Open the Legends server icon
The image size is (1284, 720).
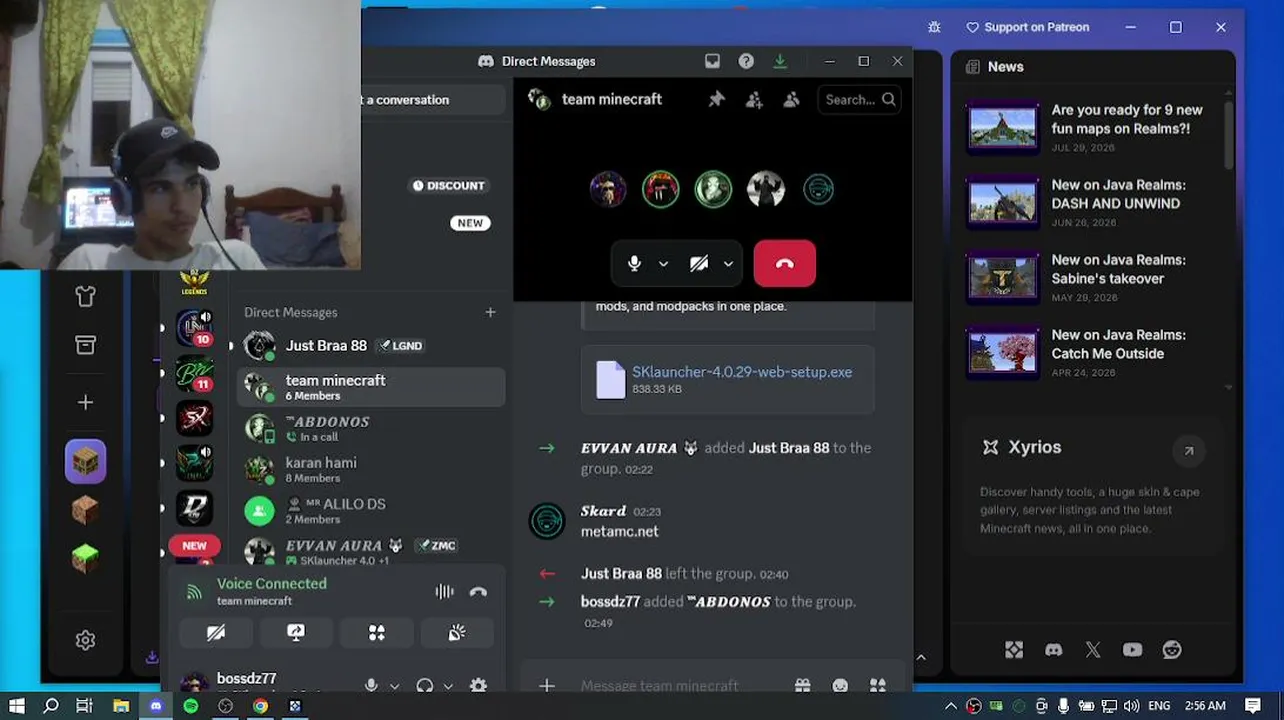(x=194, y=284)
